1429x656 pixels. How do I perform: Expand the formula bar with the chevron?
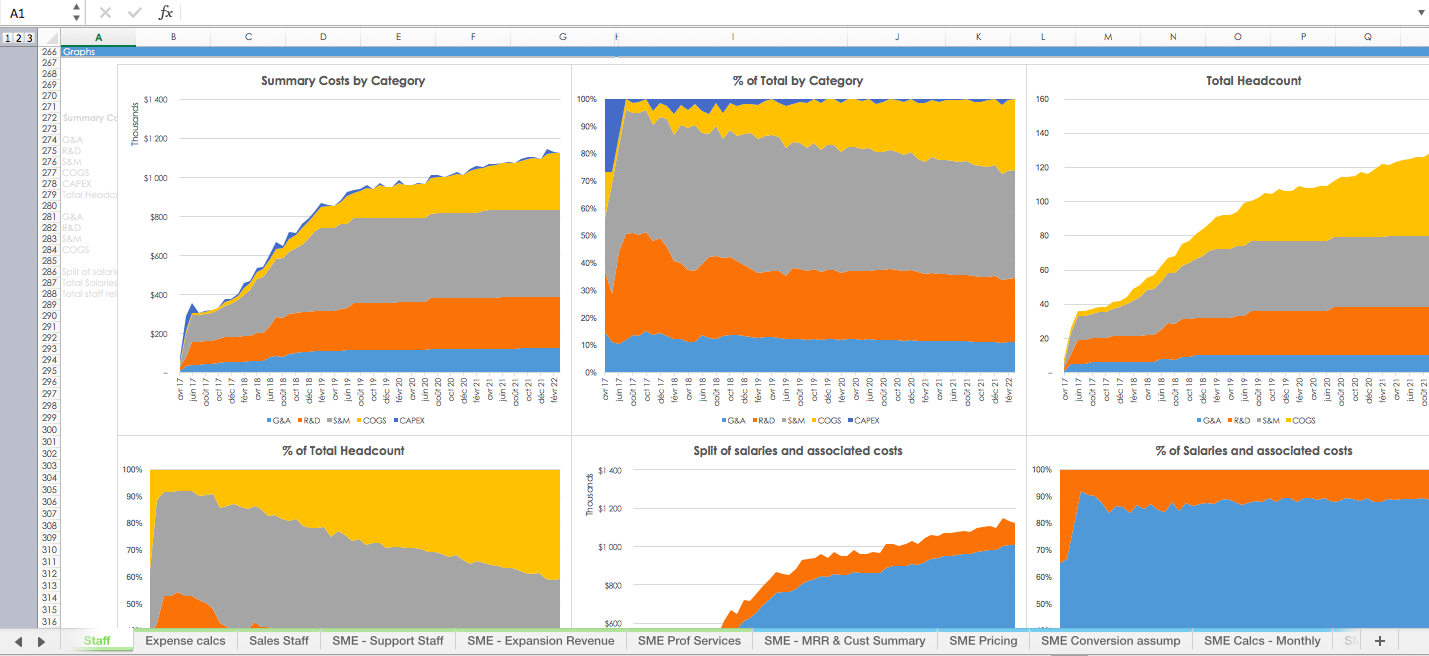[1421, 13]
